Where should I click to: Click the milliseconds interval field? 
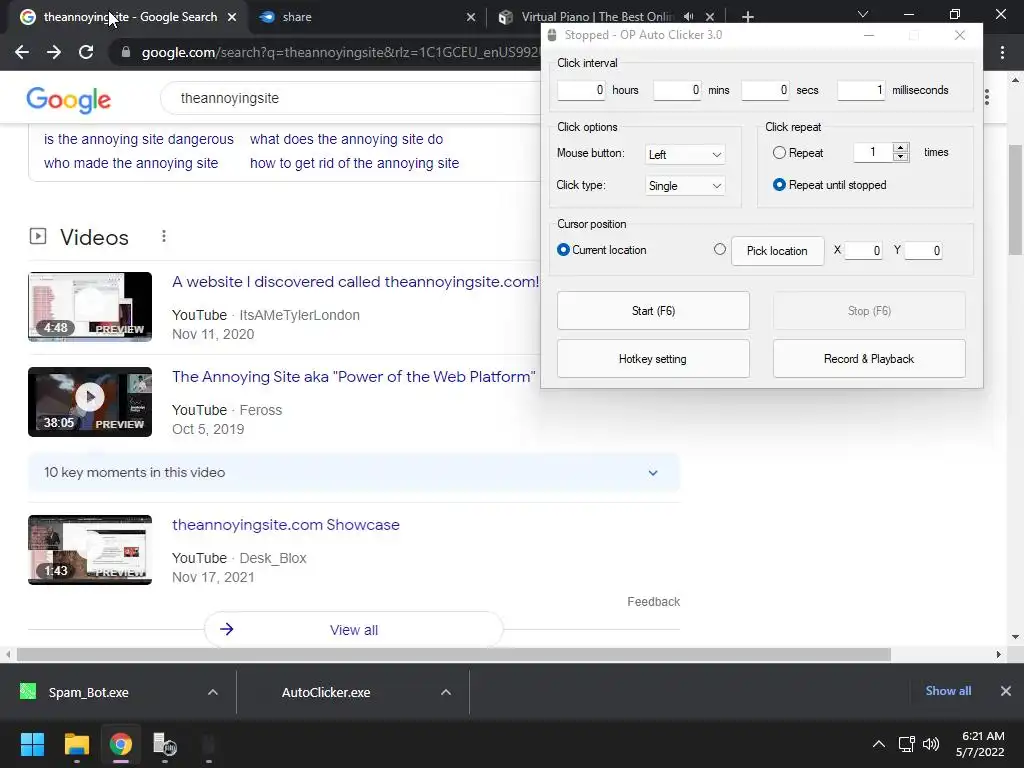coord(861,90)
